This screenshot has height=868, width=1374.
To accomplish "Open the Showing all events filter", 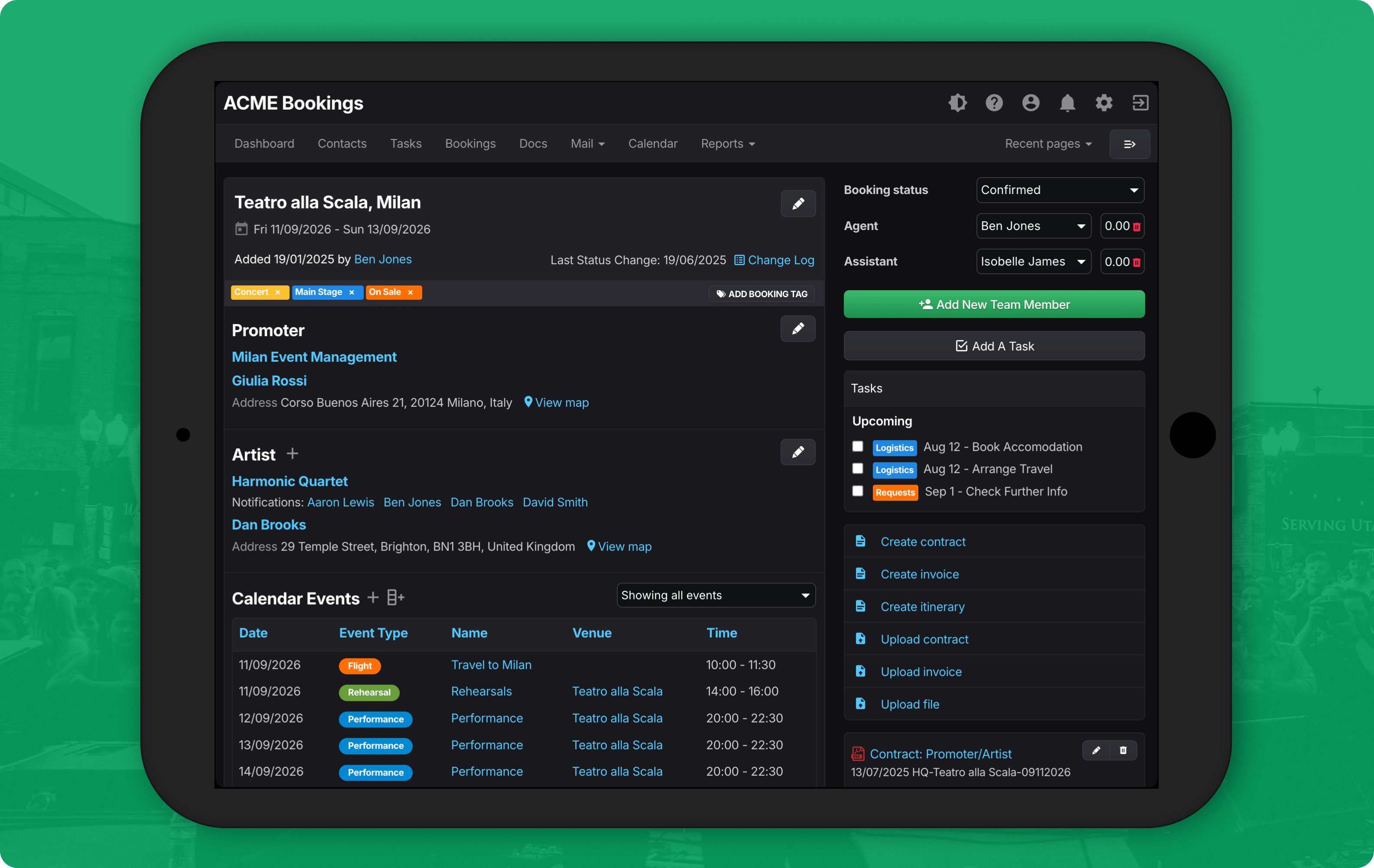I will [x=716, y=595].
